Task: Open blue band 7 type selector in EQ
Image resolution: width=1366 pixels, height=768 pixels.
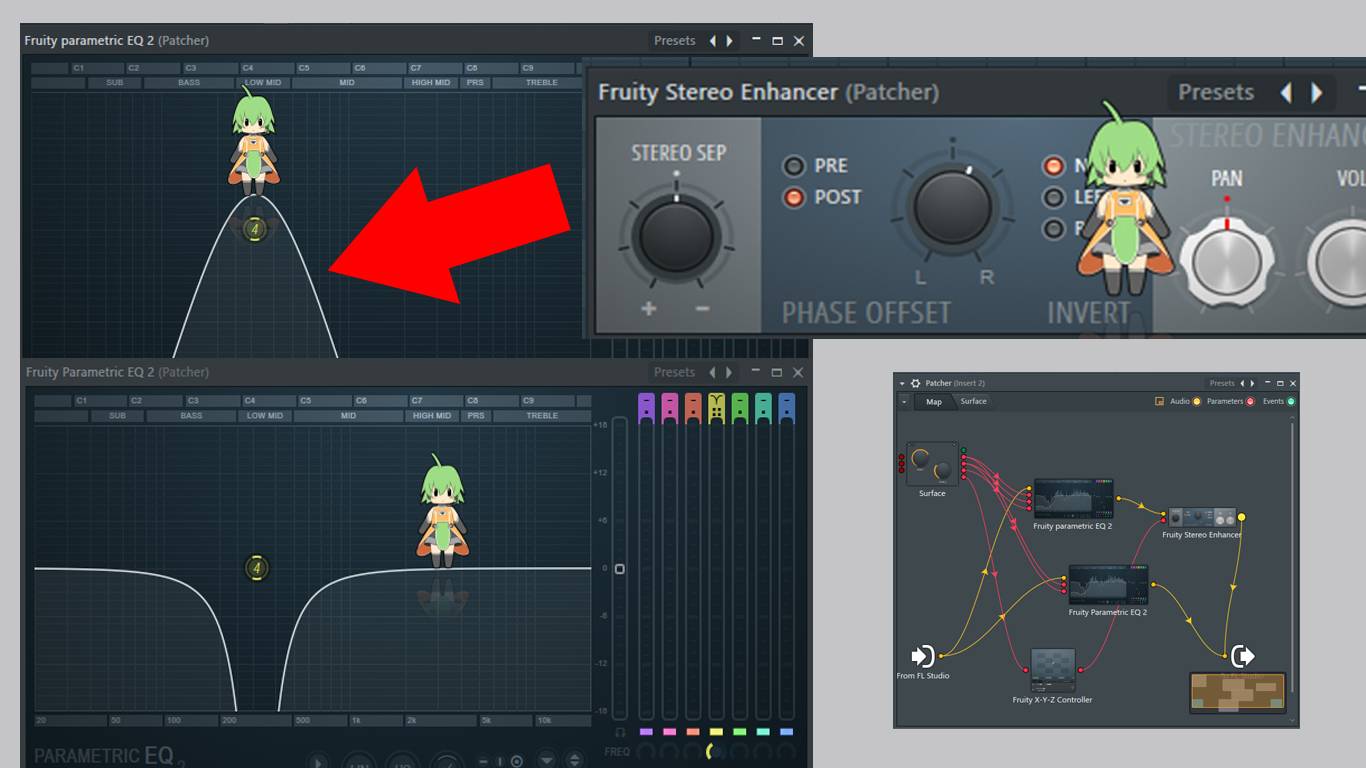Action: (786, 408)
